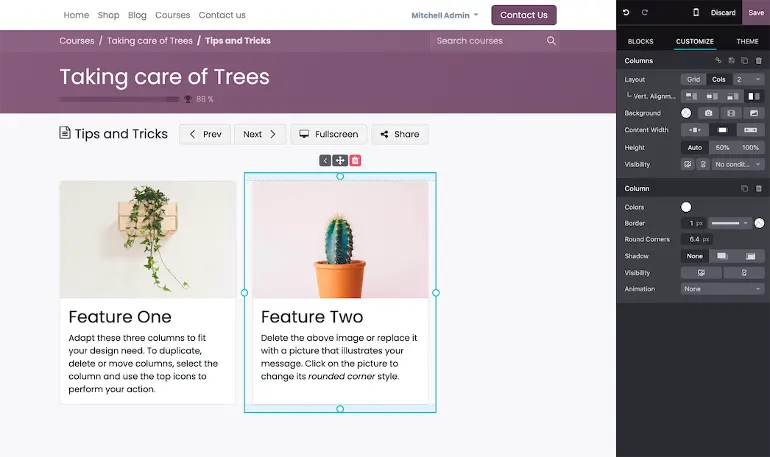The image size is (770, 457).
Task: Open the THEME tab
Action: click(747, 41)
